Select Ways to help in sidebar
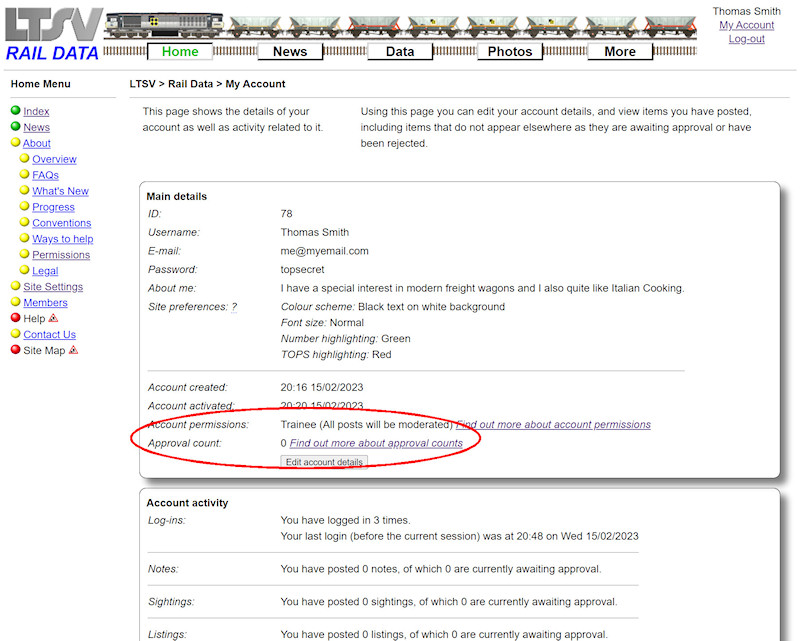 (x=62, y=239)
